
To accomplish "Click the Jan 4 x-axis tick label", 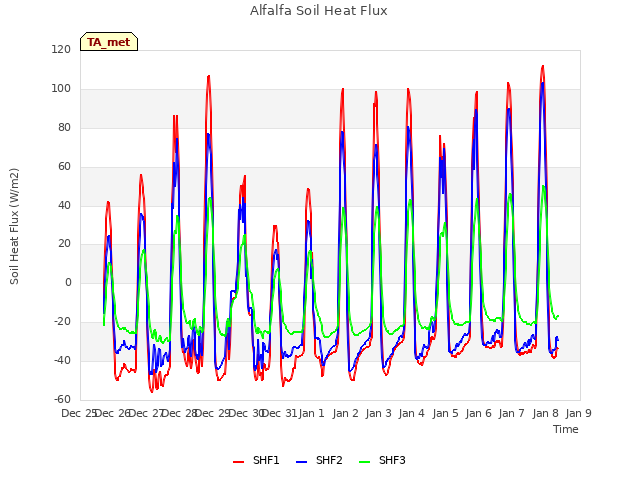I will (412, 413).
